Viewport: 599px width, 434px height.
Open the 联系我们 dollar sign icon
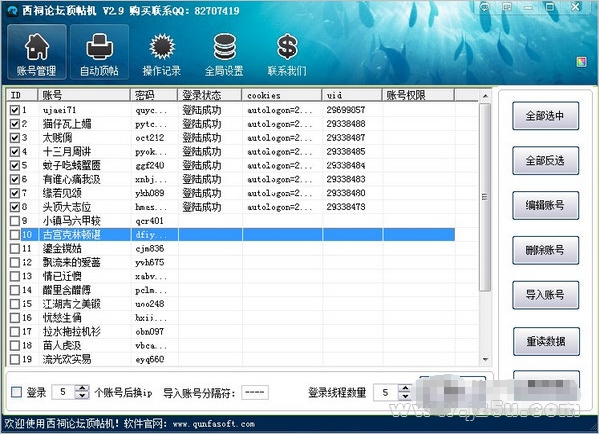tap(287, 54)
